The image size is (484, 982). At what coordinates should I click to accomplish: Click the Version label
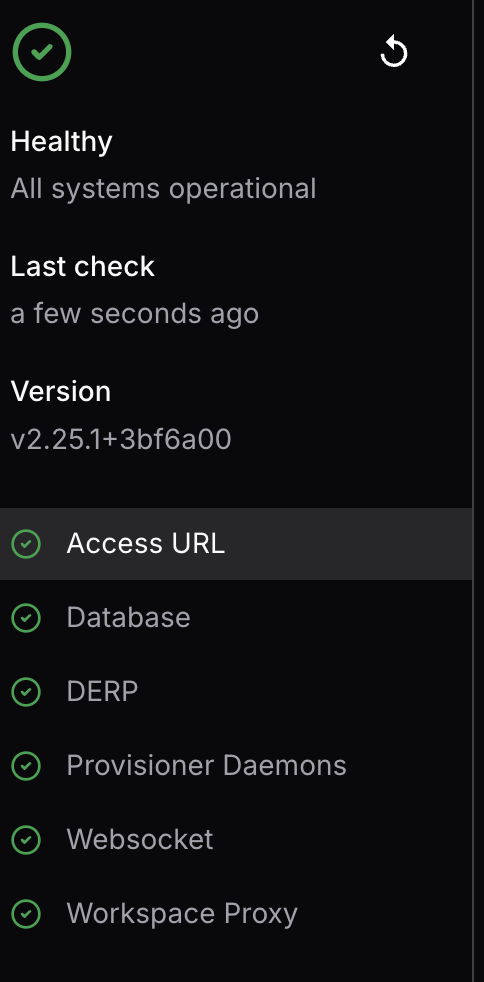point(61,391)
